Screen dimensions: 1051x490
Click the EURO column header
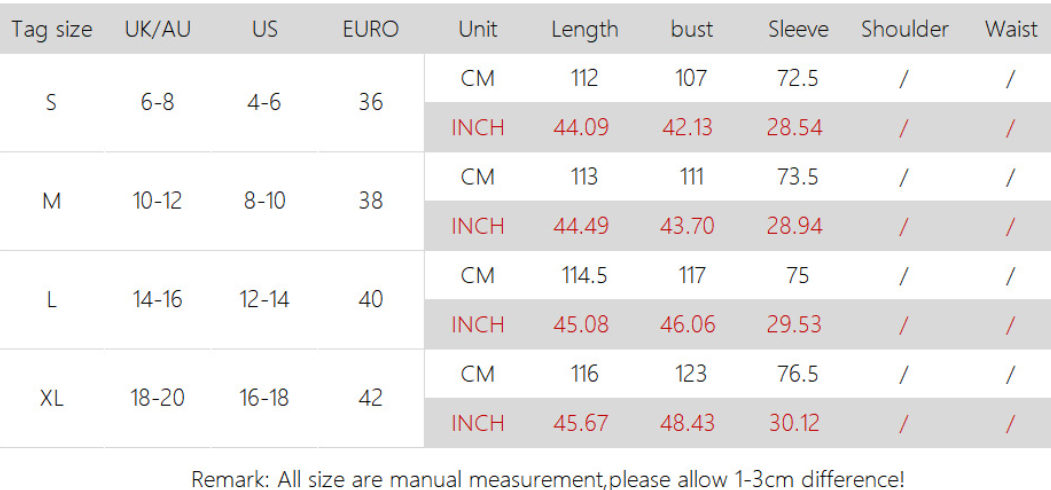tap(370, 29)
